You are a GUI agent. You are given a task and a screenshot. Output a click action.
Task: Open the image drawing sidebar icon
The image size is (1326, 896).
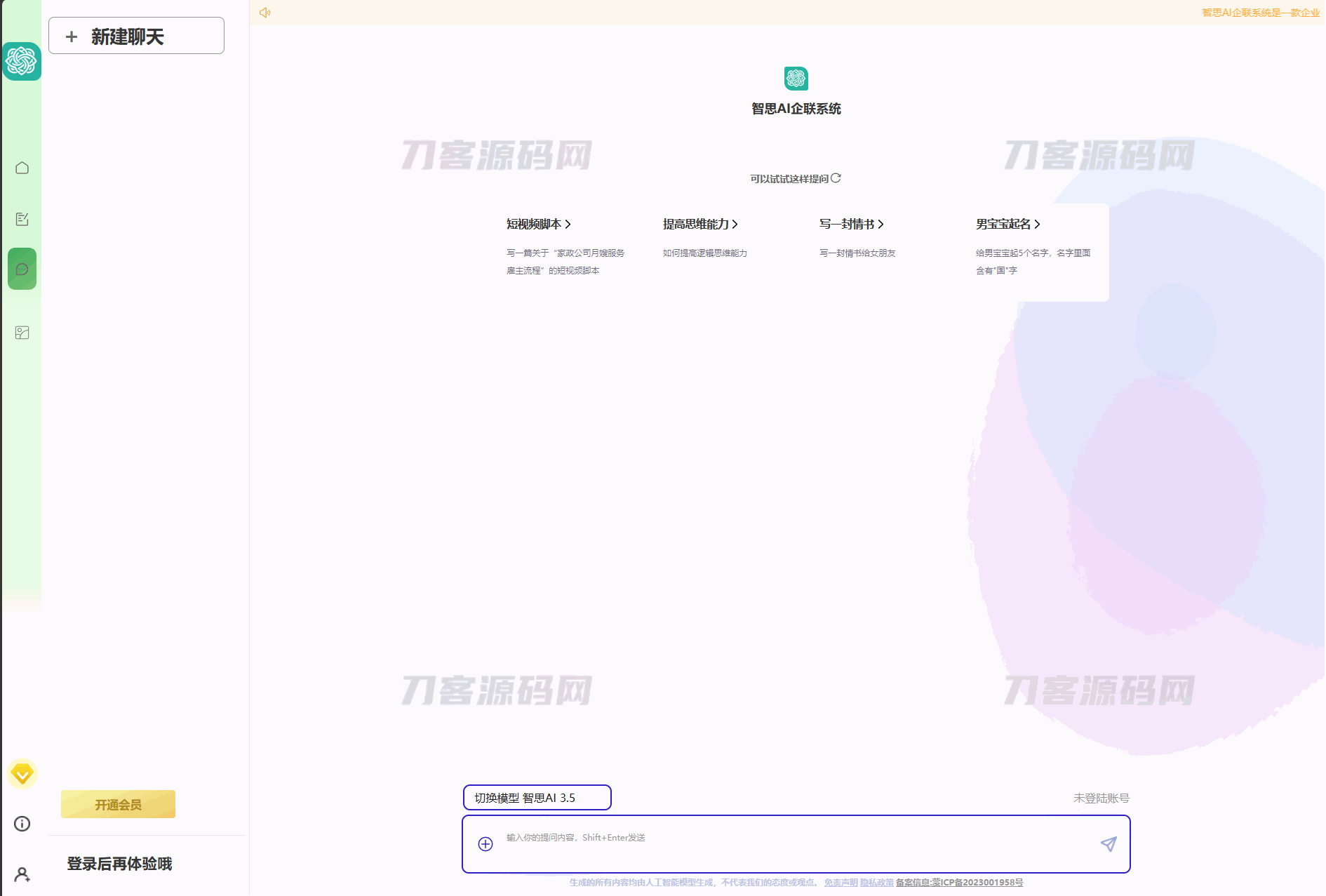click(22, 333)
